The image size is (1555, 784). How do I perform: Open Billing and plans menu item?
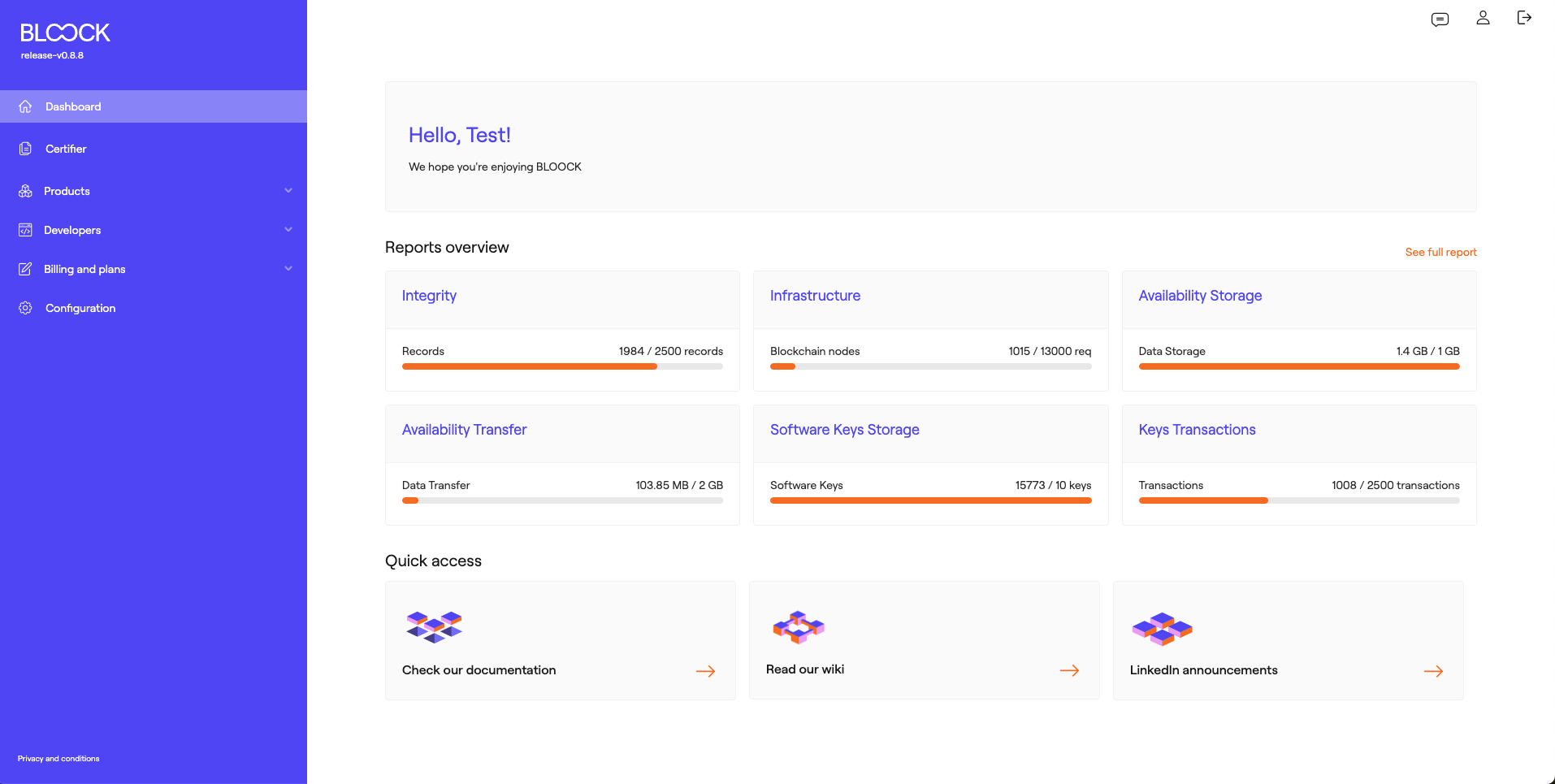(x=154, y=269)
